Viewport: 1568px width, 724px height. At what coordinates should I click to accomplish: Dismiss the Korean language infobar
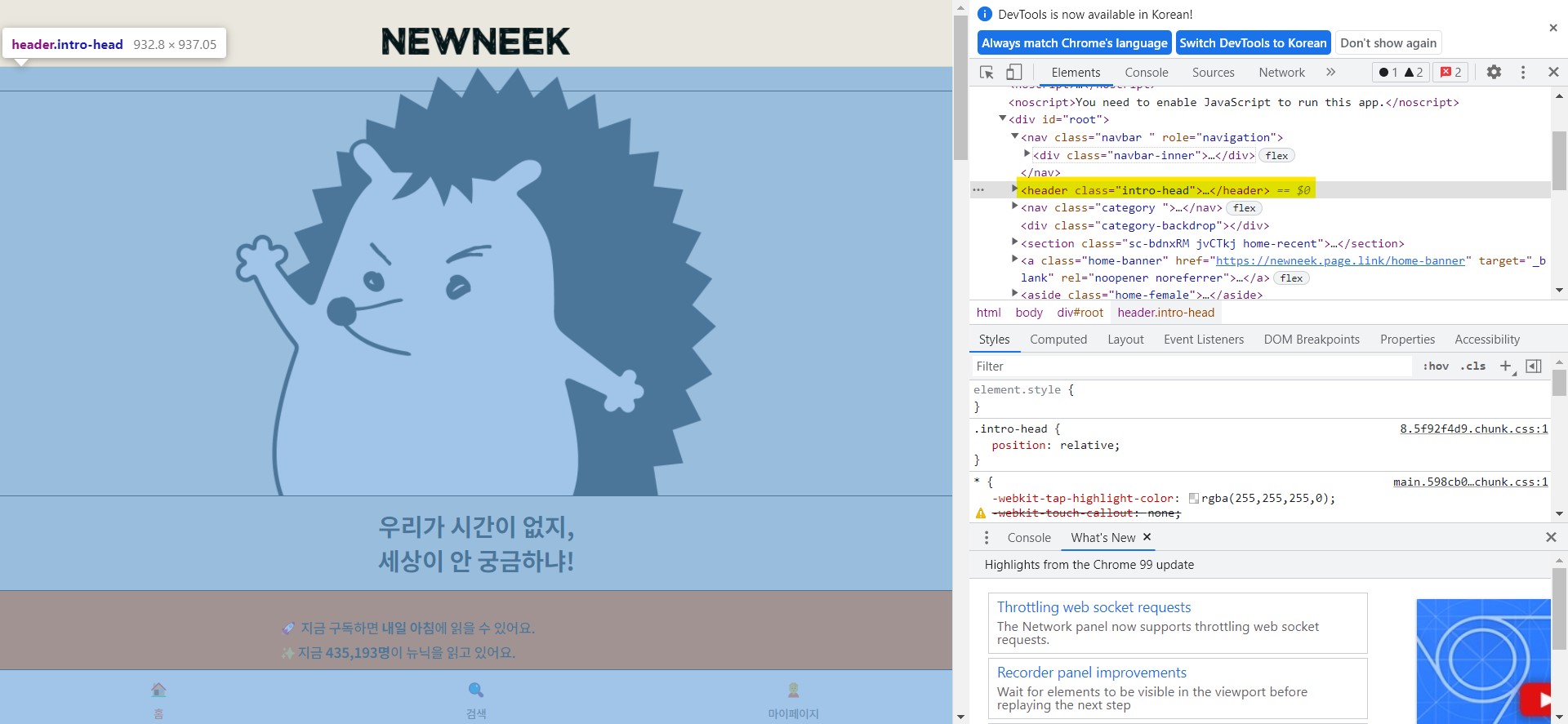(x=1553, y=28)
